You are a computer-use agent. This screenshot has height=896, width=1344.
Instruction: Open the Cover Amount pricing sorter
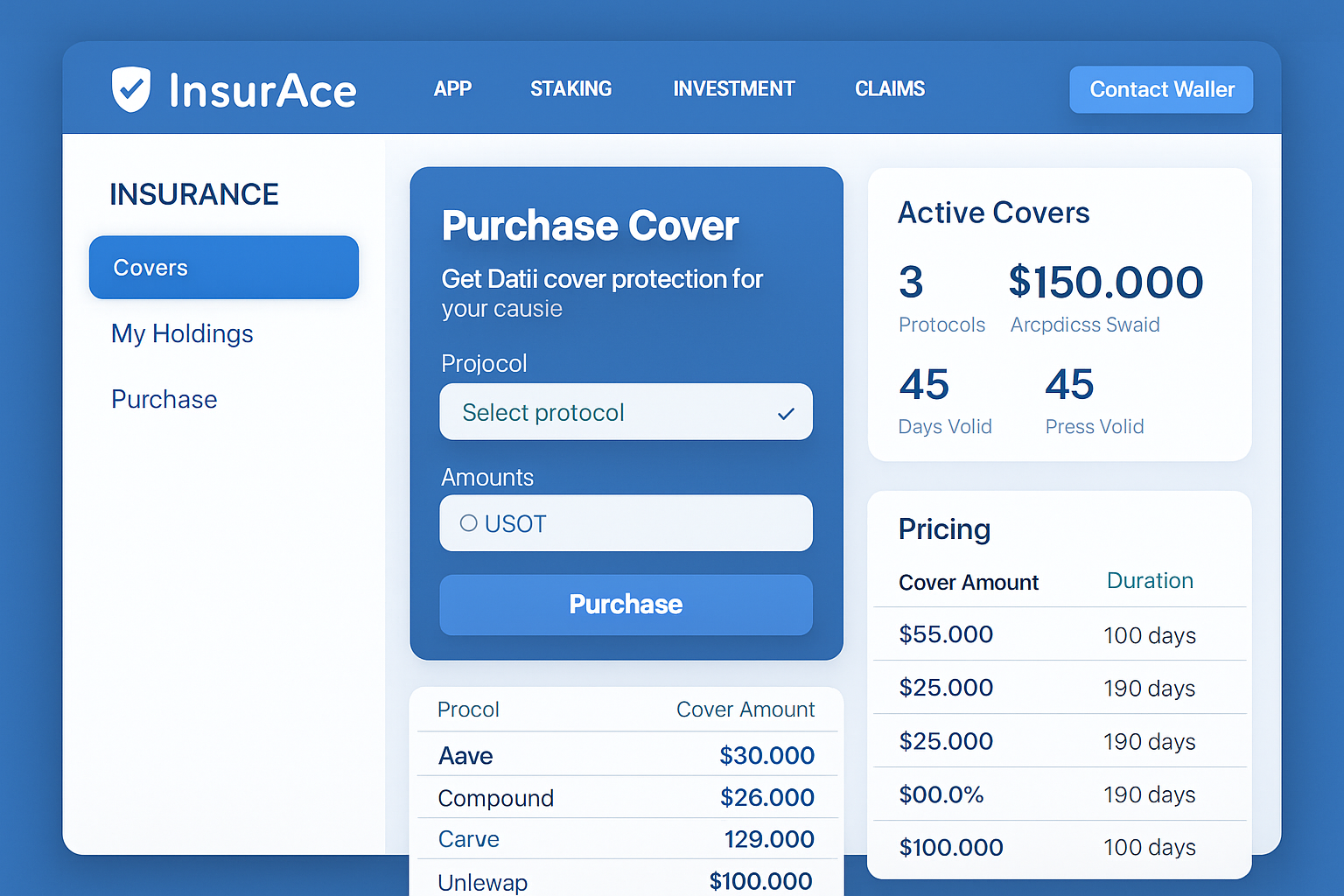click(x=969, y=582)
